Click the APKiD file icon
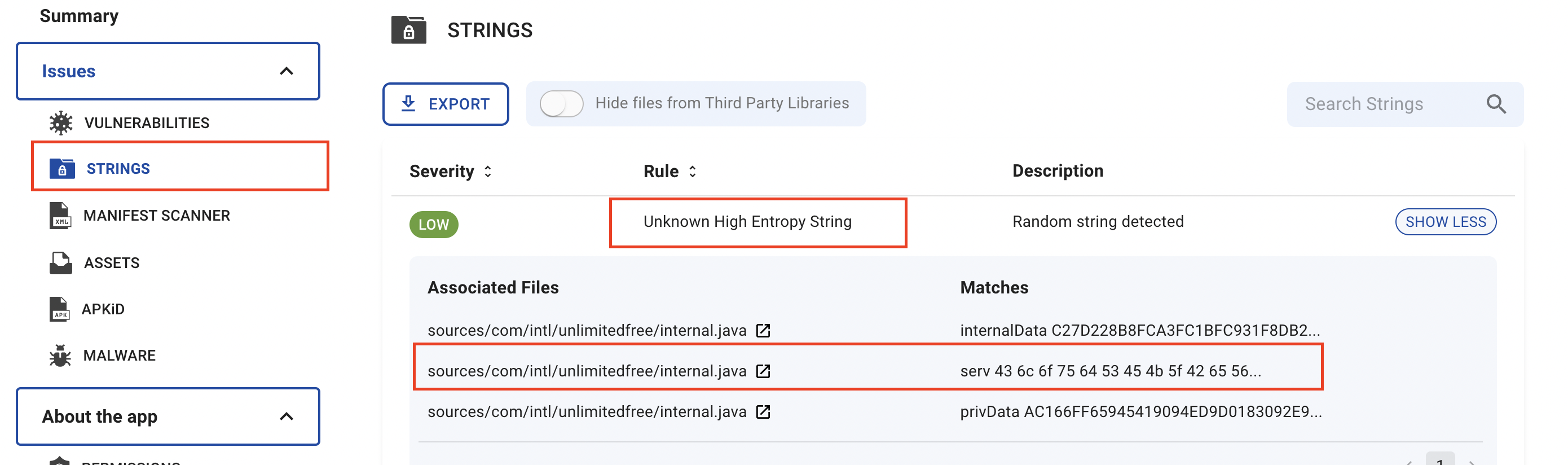This screenshot has height=465, width=1568. [60, 309]
